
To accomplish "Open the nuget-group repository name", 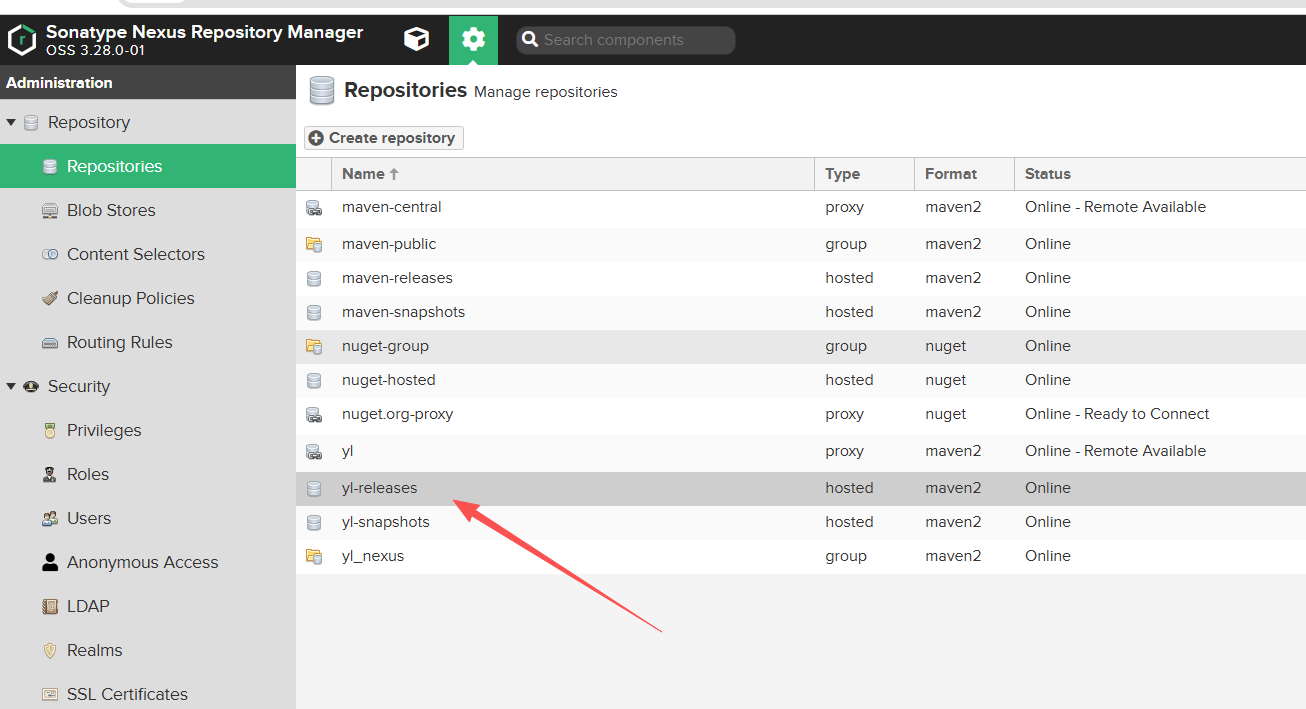I will [385, 346].
